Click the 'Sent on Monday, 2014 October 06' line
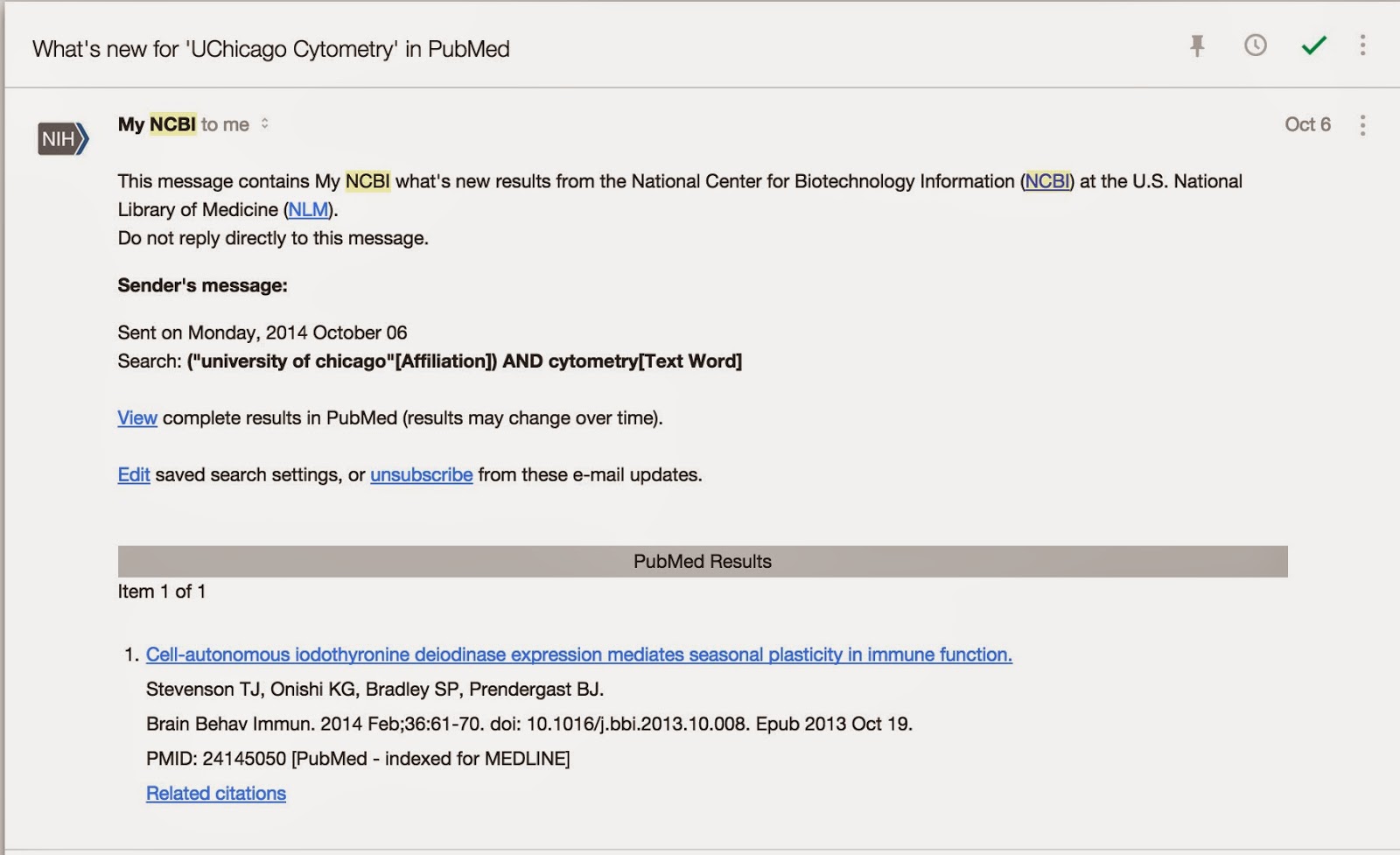The height and width of the screenshot is (855, 1400). point(262,333)
